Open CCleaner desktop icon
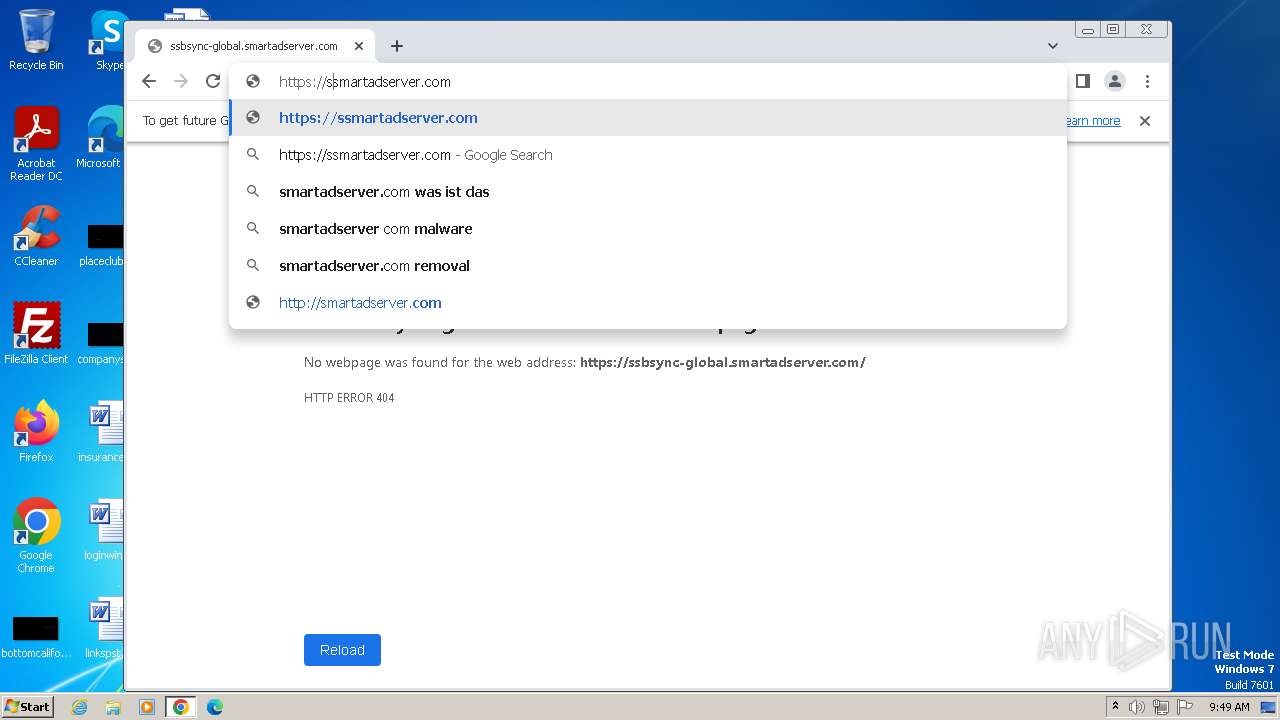The width and height of the screenshot is (1280, 720). pos(36,236)
